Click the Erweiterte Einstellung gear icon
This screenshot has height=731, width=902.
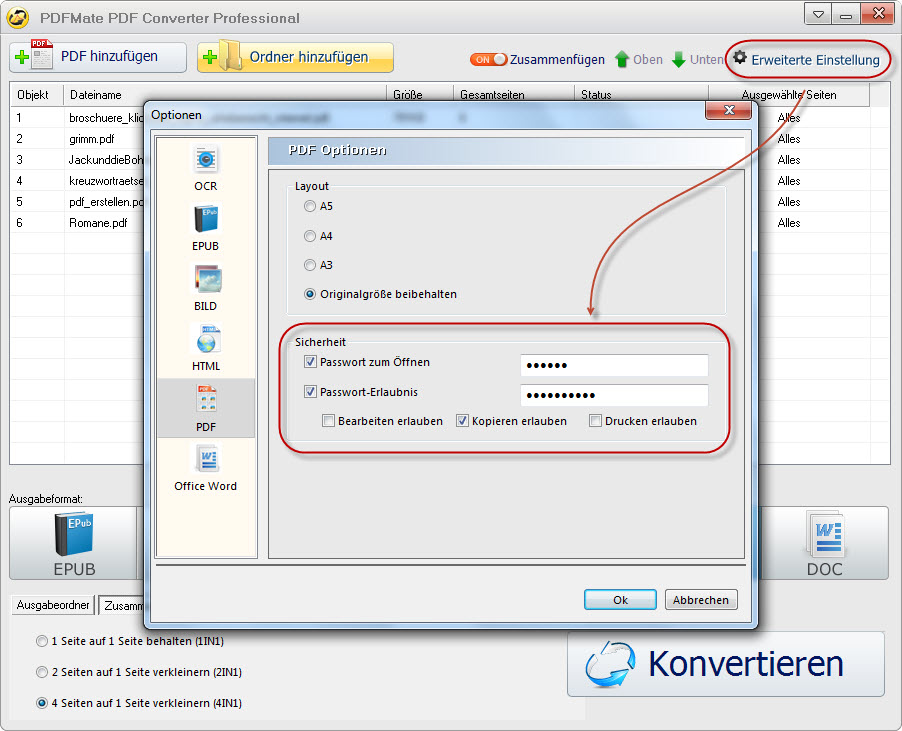click(740, 59)
